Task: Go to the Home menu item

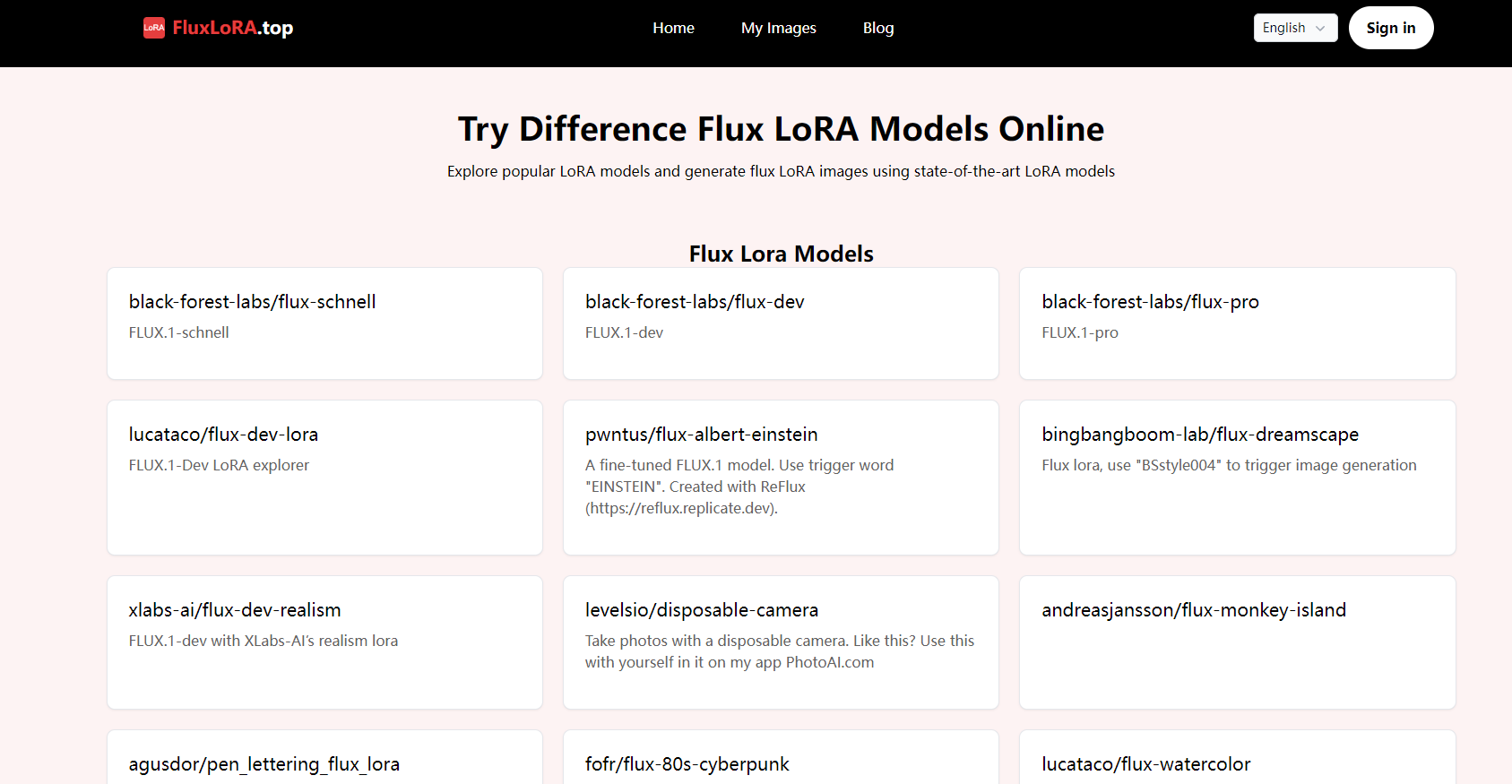Action: (673, 28)
